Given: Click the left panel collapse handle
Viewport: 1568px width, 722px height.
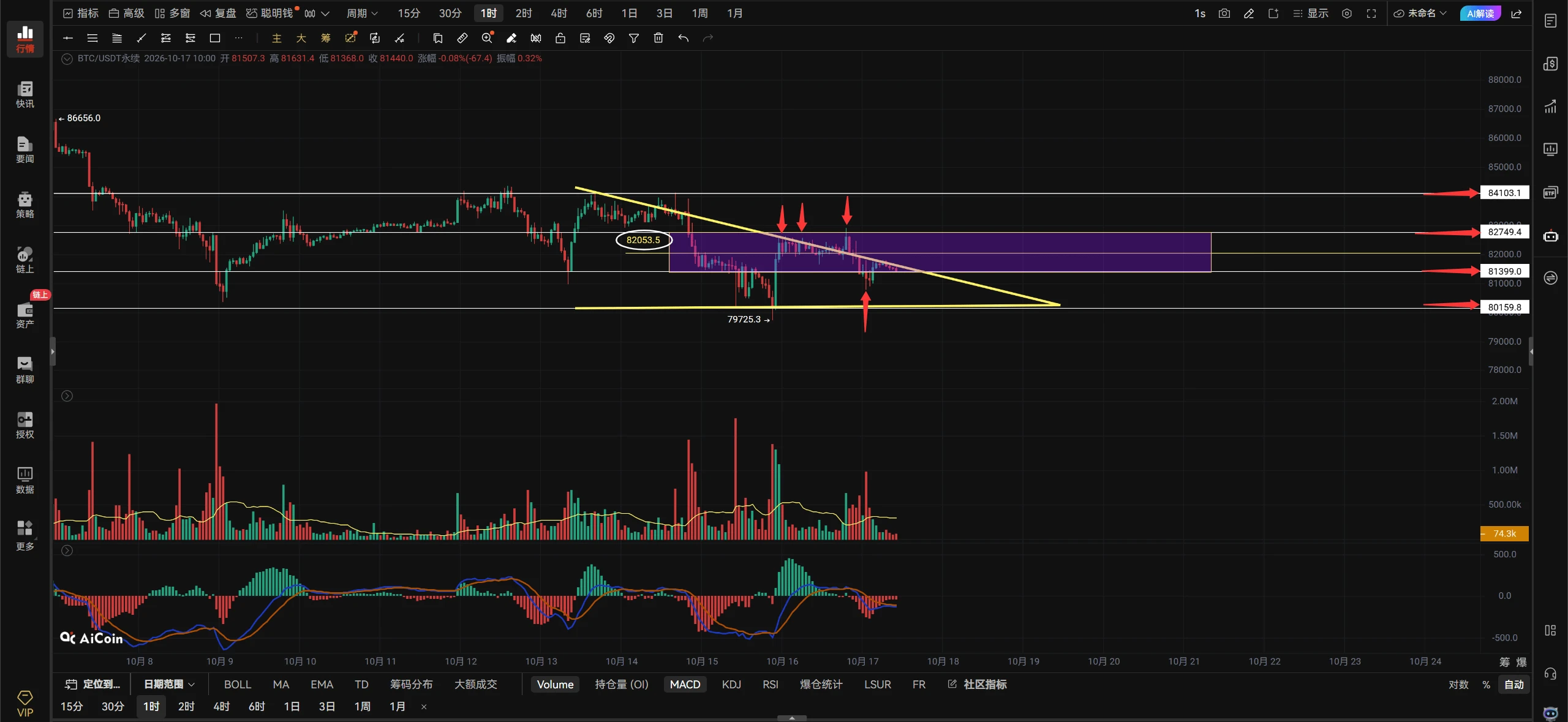Looking at the screenshot, I should click(53, 352).
